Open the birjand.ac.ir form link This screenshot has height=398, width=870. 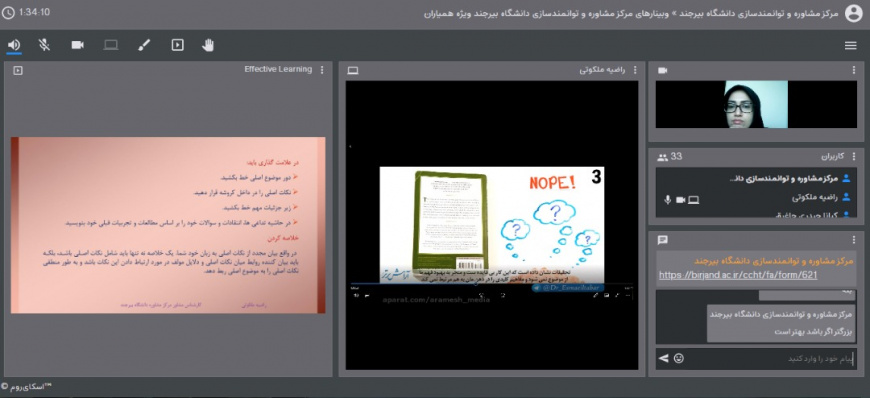tap(738, 275)
